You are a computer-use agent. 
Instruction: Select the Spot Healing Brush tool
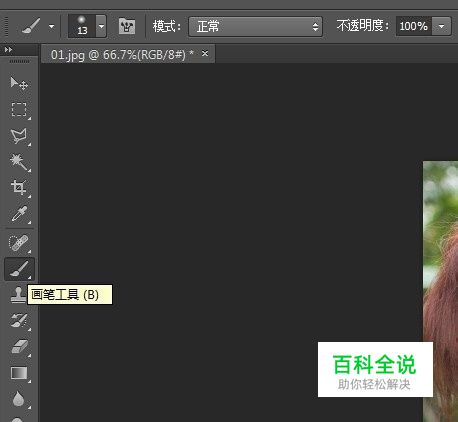19,243
